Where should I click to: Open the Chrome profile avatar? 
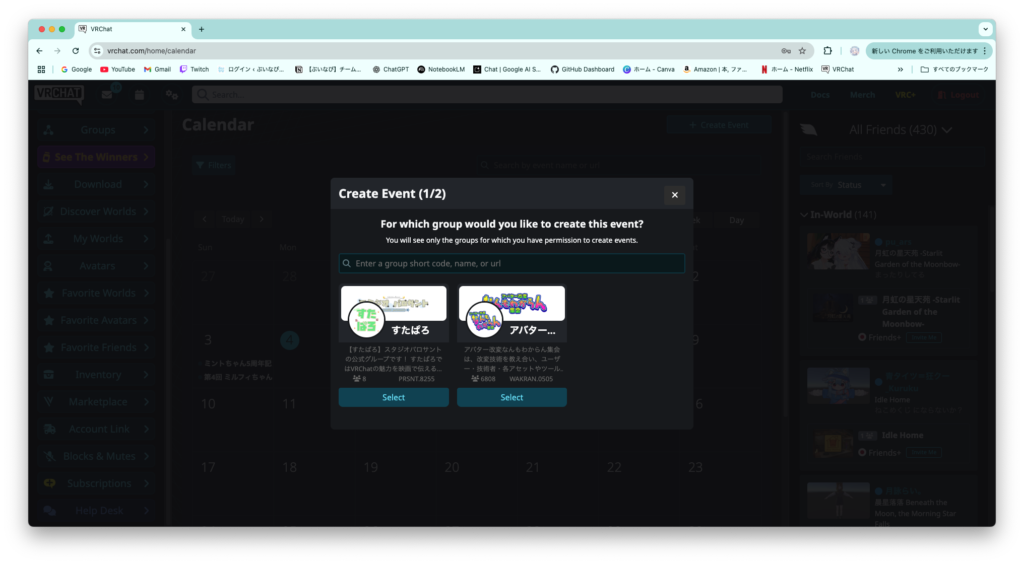tap(854, 50)
